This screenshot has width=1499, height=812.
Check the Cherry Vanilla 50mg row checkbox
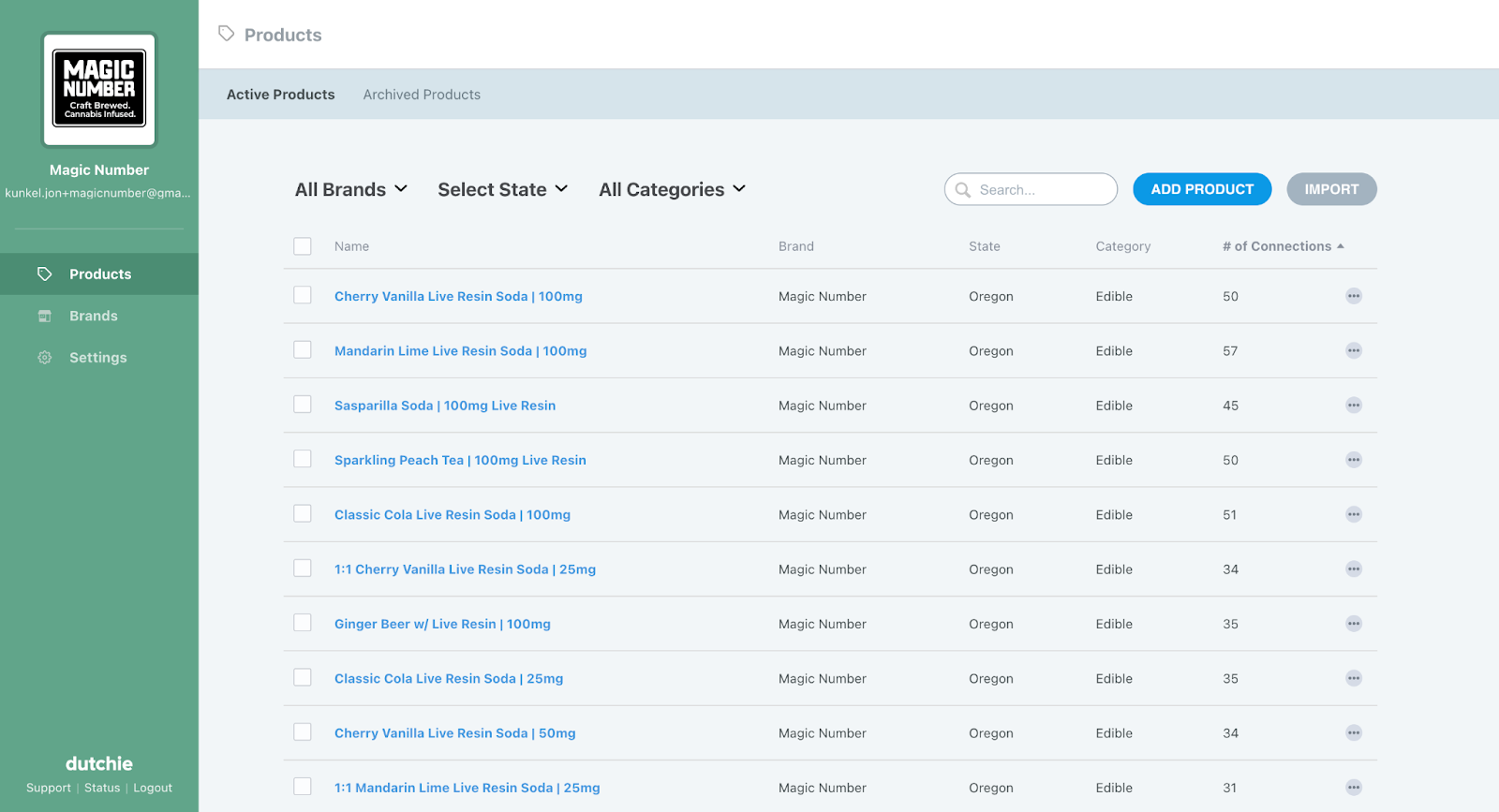click(303, 731)
